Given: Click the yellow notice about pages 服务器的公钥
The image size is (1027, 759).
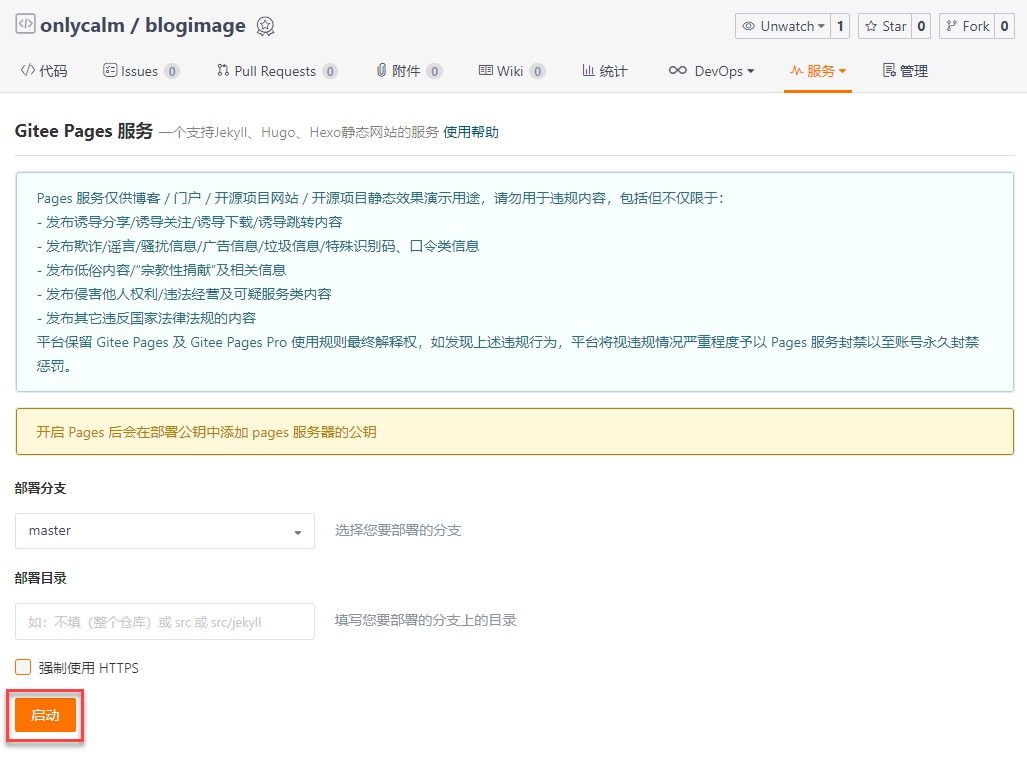Looking at the screenshot, I should 515,432.
